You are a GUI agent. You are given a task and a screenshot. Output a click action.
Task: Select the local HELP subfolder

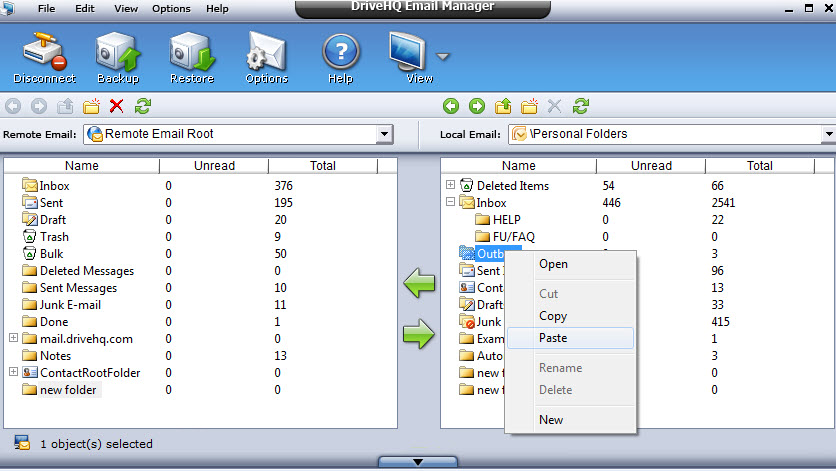click(x=497, y=220)
